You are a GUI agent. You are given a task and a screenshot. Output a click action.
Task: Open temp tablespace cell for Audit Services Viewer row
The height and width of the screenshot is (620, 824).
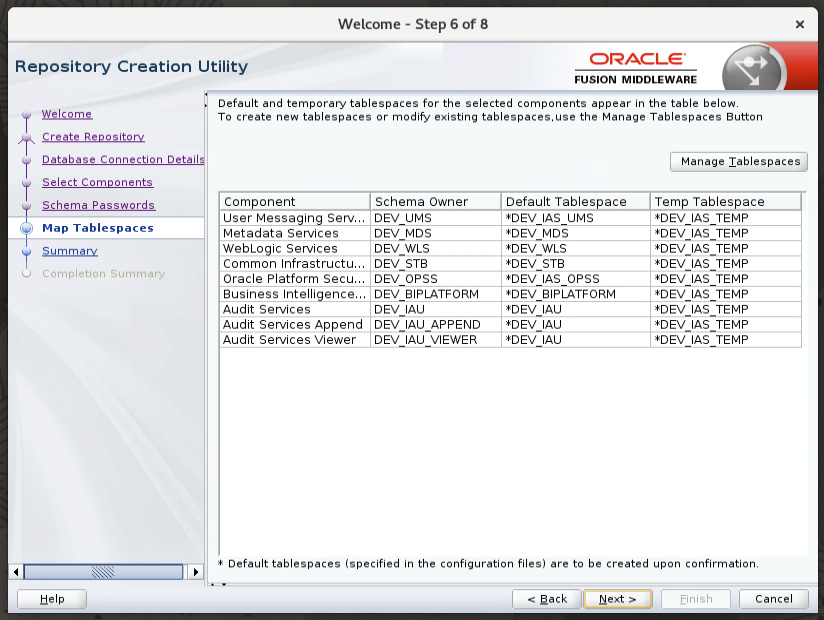click(725, 340)
